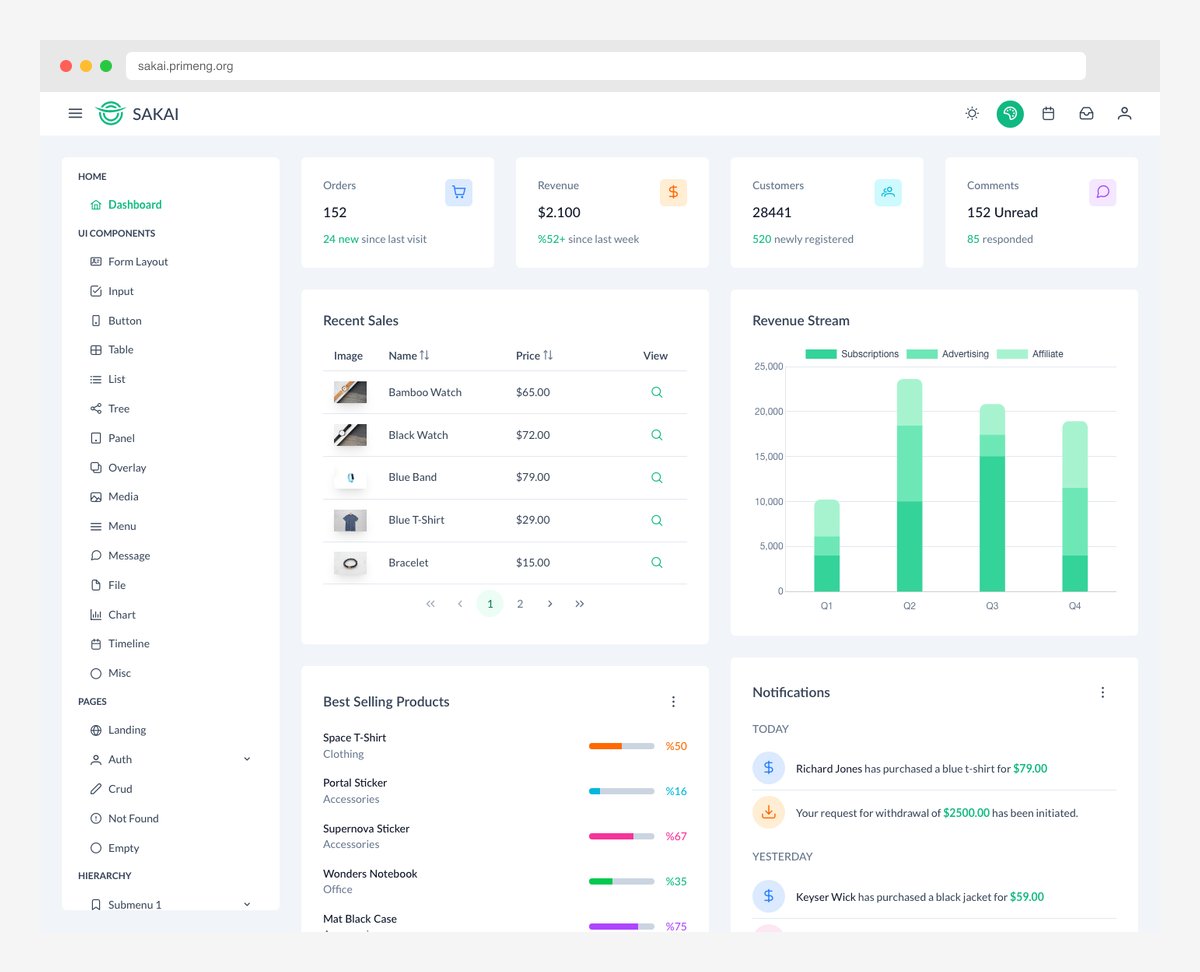Screen dimensions: 1200x972
Task: Expand the Submenu 1 chevron
Action: pyautogui.click(x=247, y=904)
